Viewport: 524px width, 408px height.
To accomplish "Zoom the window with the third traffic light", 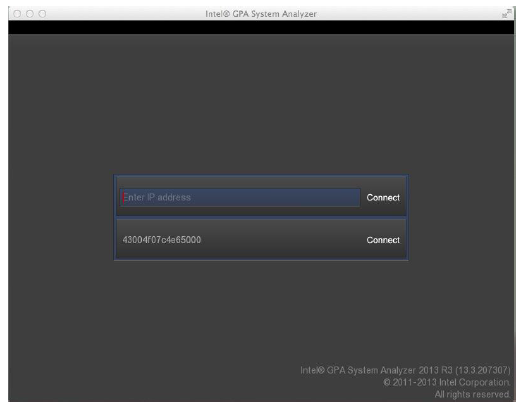I will click(x=42, y=14).
